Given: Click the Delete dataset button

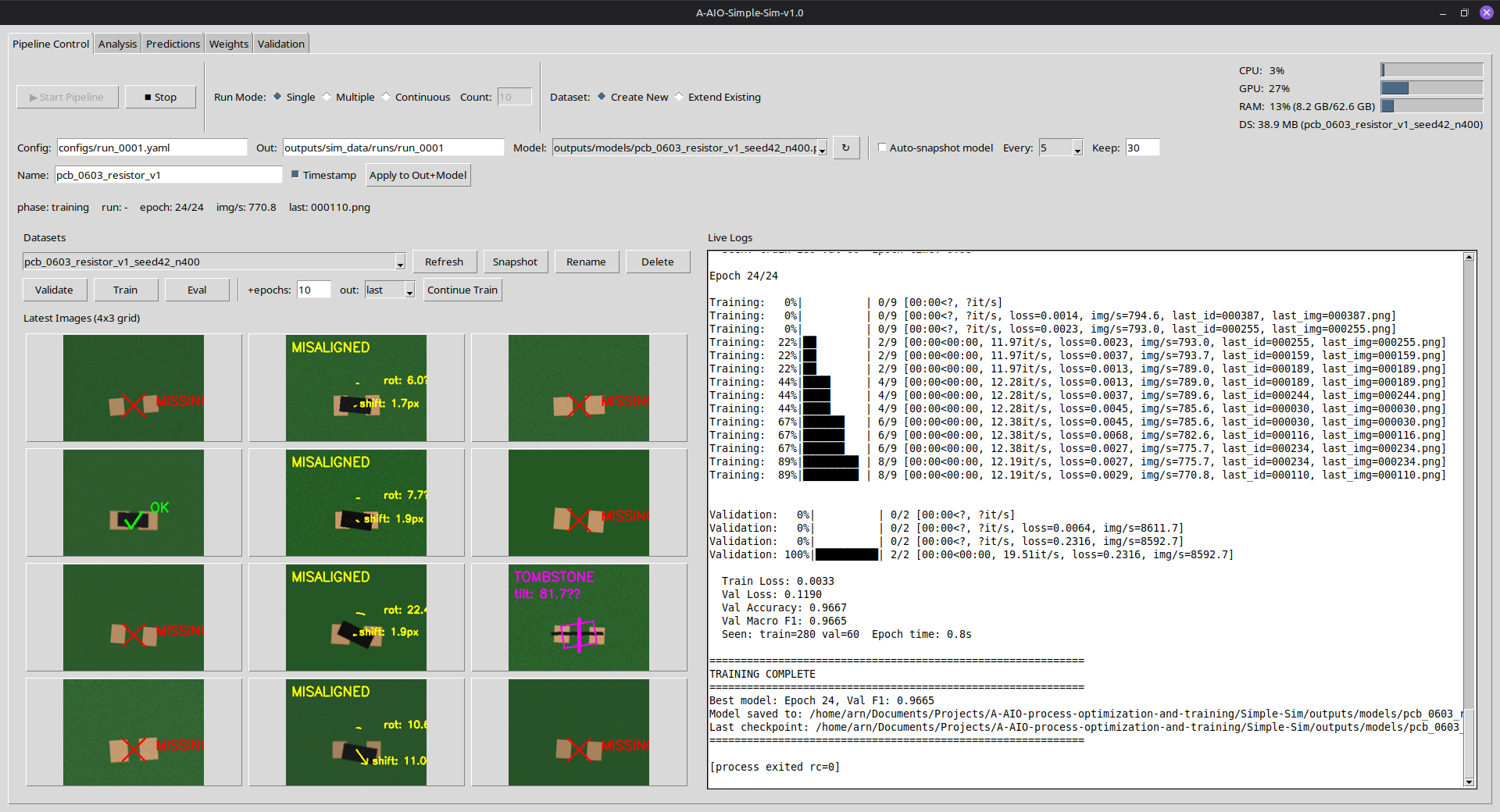Looking at the screenshot, I should 658,262.
